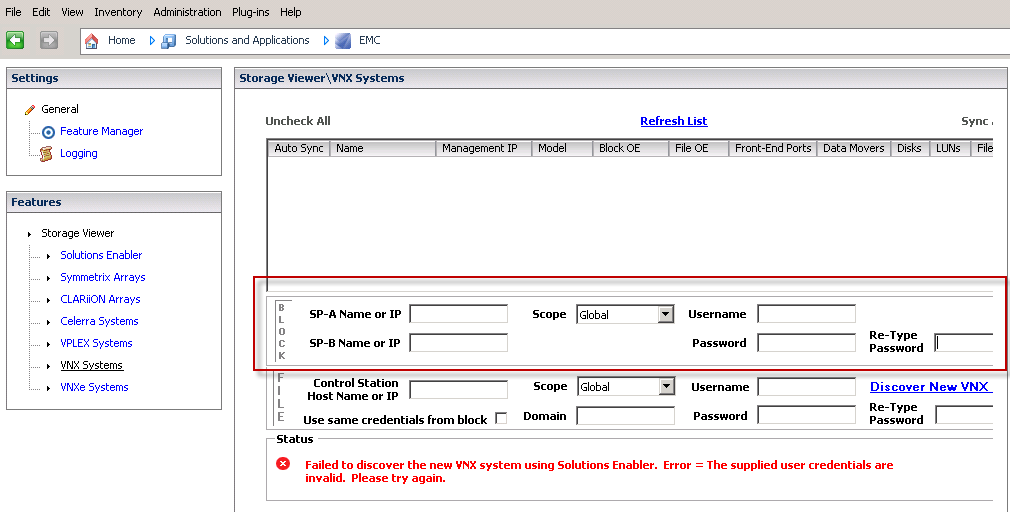
Task: Click the Block OE column header
Action: (x=631, y=148)
